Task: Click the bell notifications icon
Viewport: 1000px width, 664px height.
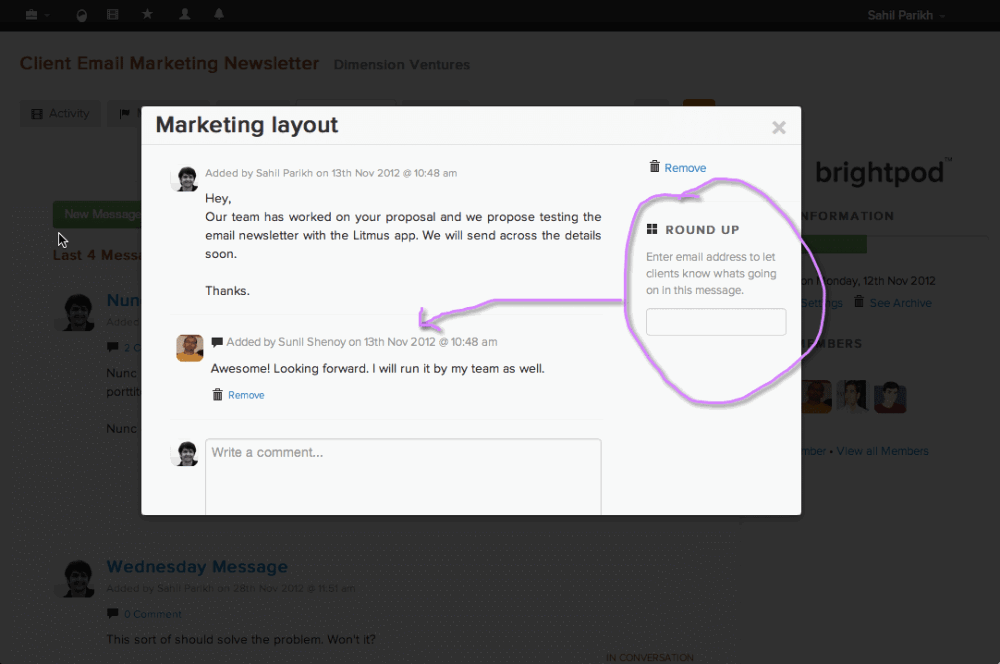Action: [x=219, y=14]
